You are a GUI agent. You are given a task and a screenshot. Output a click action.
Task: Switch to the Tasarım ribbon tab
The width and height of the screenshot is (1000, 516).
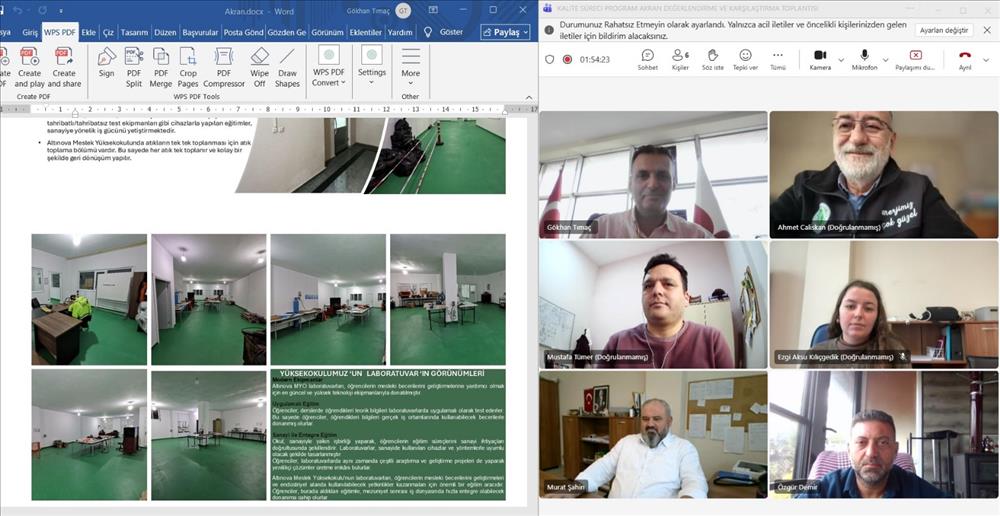(x=133, y=32)
